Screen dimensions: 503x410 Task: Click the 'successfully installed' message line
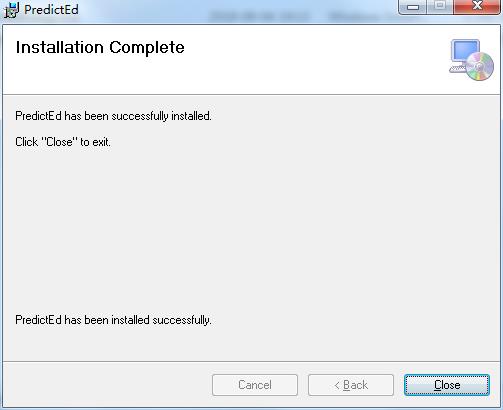[x=113, y=116]
